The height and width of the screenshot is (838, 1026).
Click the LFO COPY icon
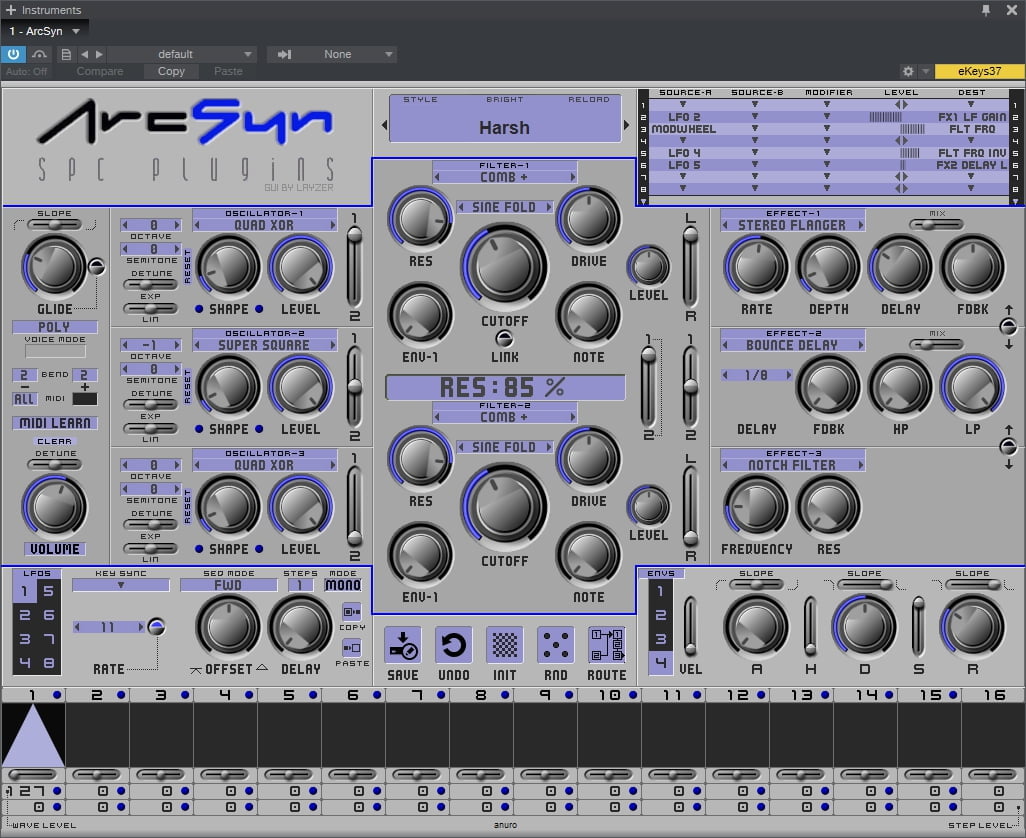click(352, 612)
